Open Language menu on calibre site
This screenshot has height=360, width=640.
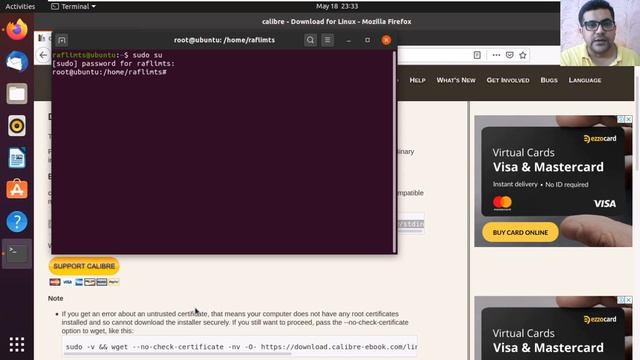[585, 80]
